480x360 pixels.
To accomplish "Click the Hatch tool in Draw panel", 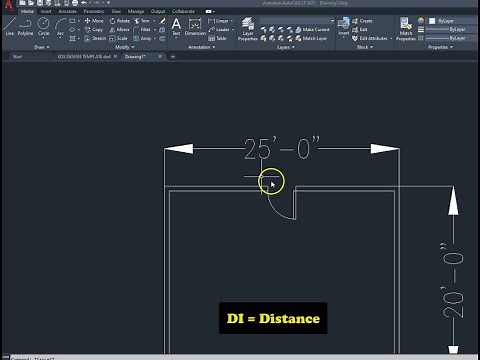I will [72, 38].
